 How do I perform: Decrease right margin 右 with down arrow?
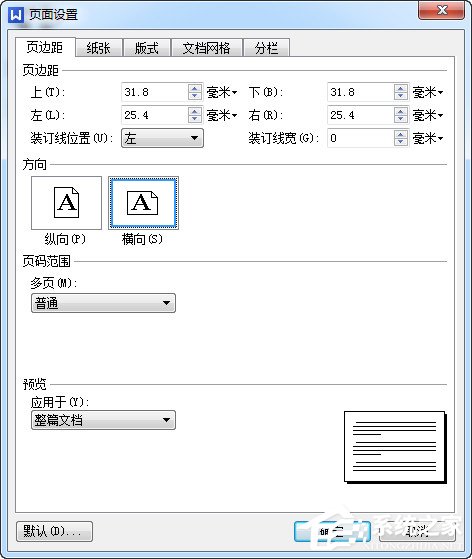pos(401,119)
